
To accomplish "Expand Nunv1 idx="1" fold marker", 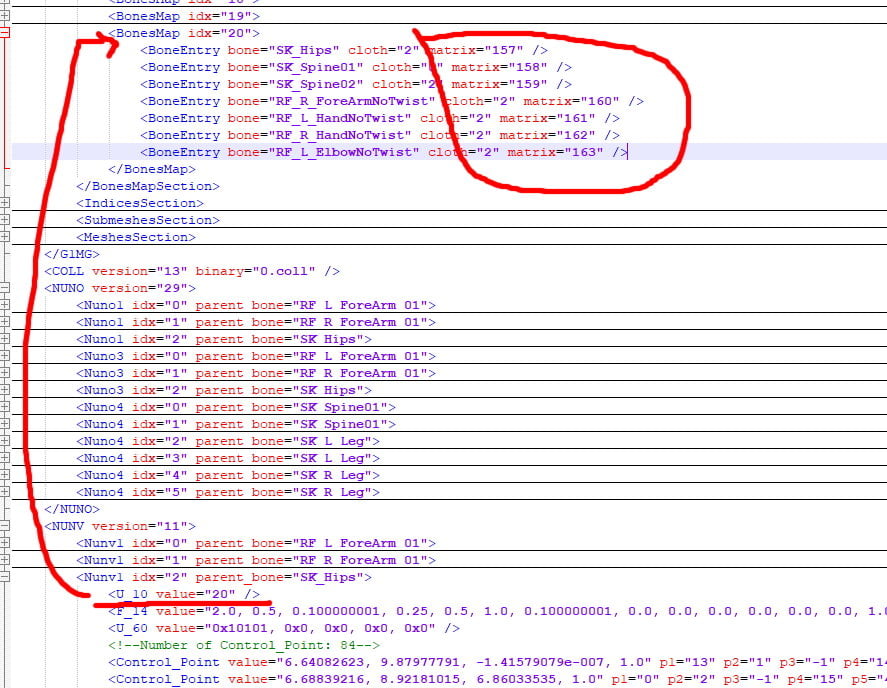I will pos(5,560).
